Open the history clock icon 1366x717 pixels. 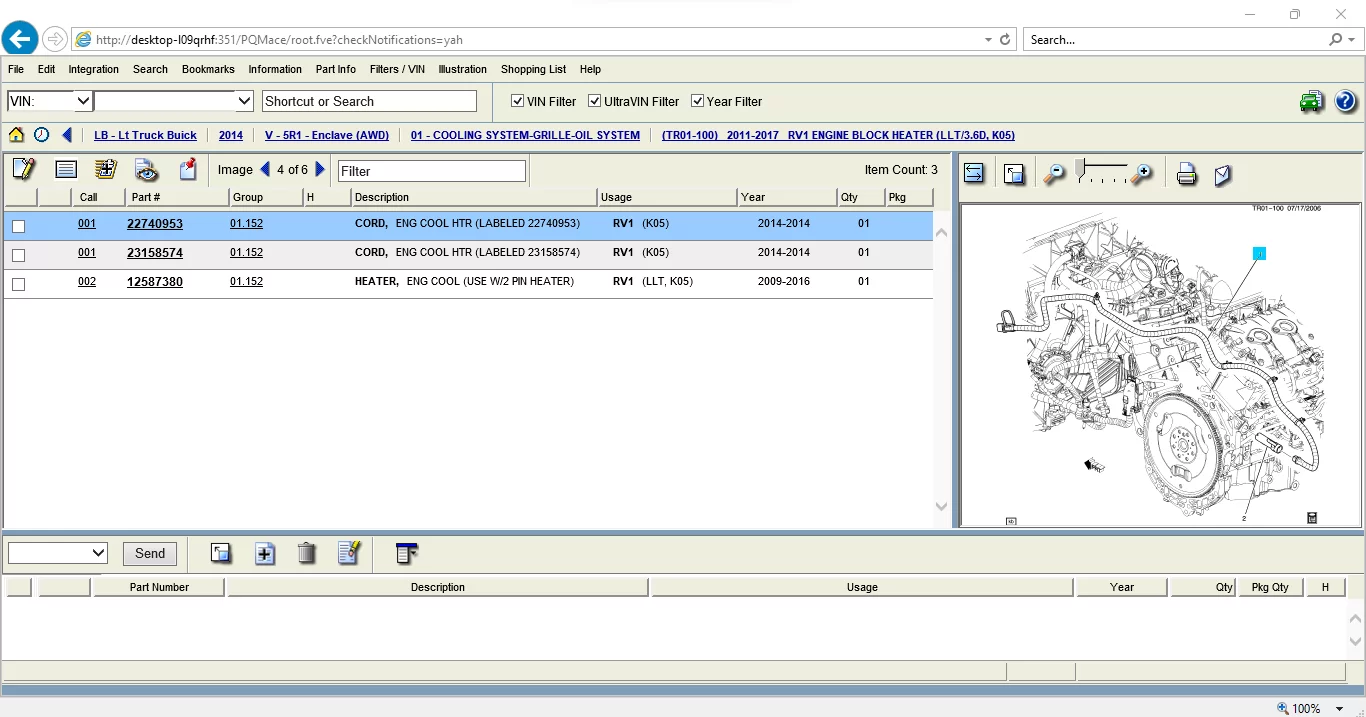tap(41, 135)
